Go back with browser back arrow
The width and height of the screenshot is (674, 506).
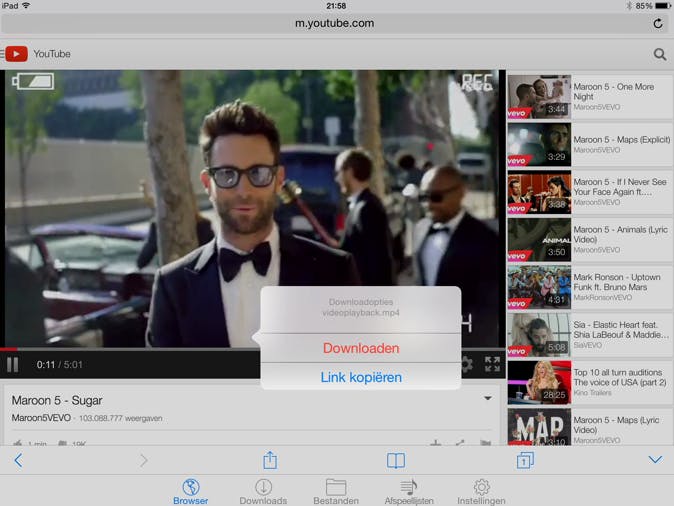(18, 460)
